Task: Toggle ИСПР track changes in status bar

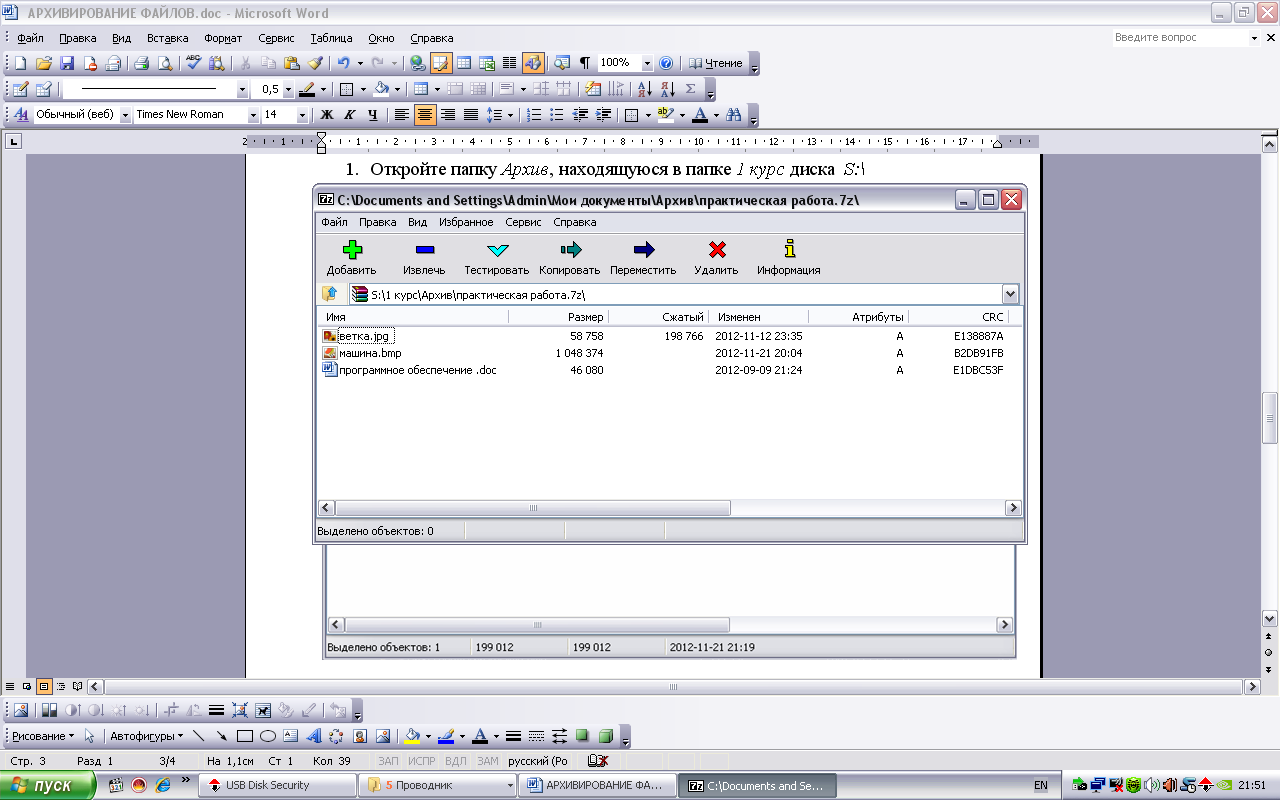Action: tap(423, 761)
